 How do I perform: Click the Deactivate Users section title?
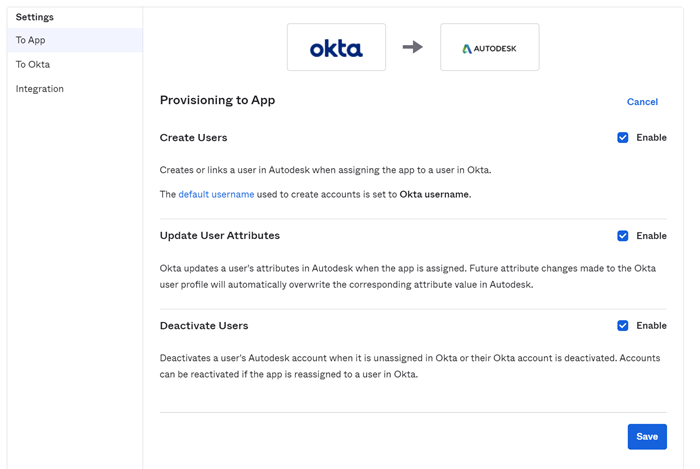(204, 326)
